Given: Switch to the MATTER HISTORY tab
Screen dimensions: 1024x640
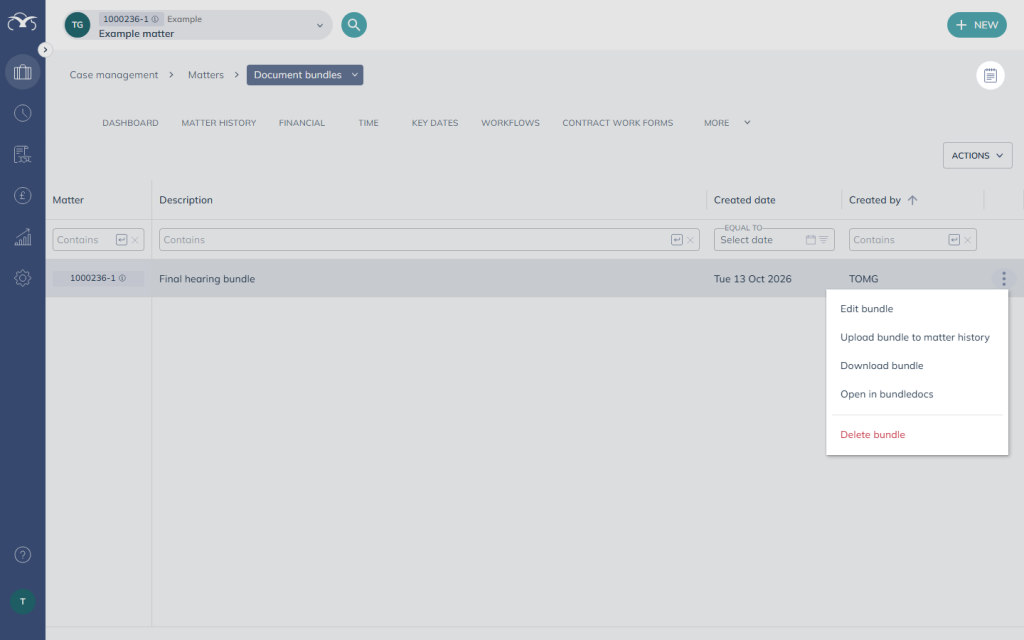Looking at the screenshot, I should pos(219,123).
